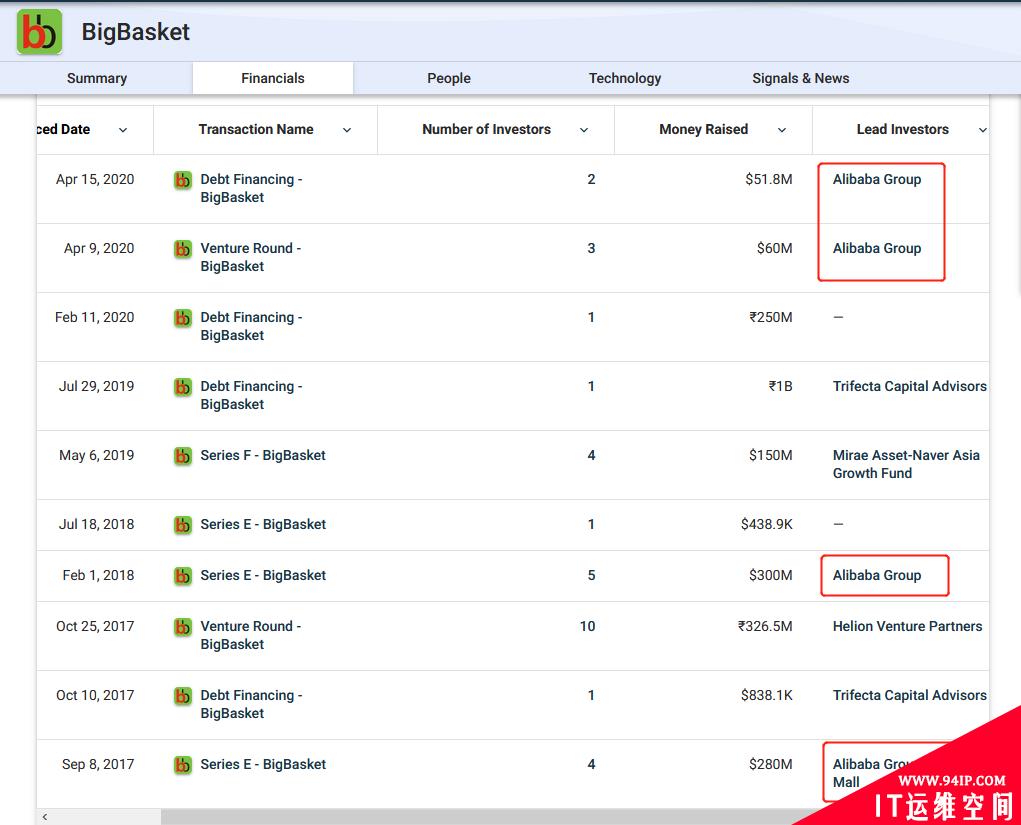Open Venture Round link dated Oct 25, 2017
Screen dimensions: 1021x825
coord(251,635)
